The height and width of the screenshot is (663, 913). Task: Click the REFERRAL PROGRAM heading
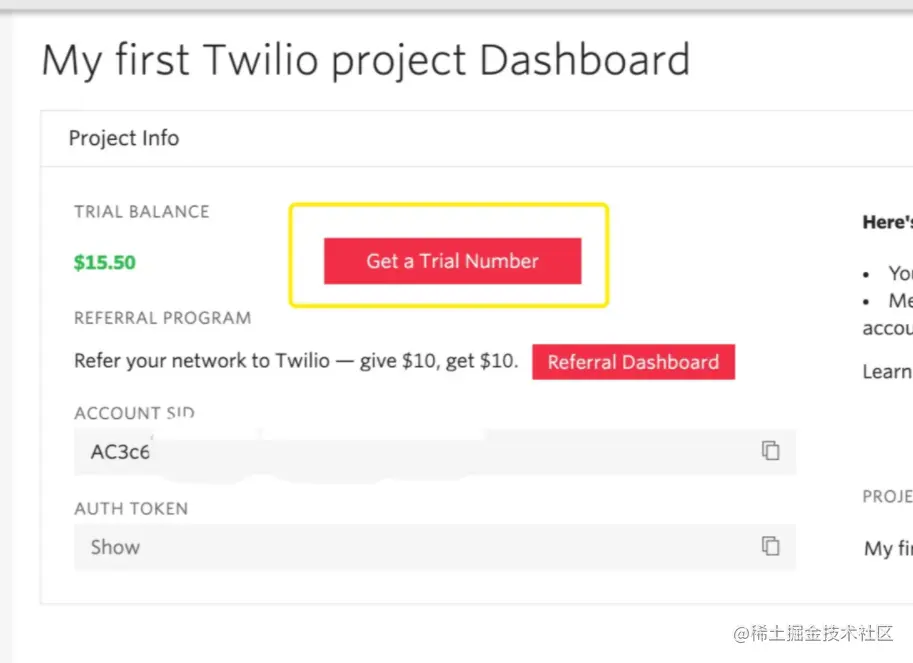pyautogui.click(x=162, y=318)
